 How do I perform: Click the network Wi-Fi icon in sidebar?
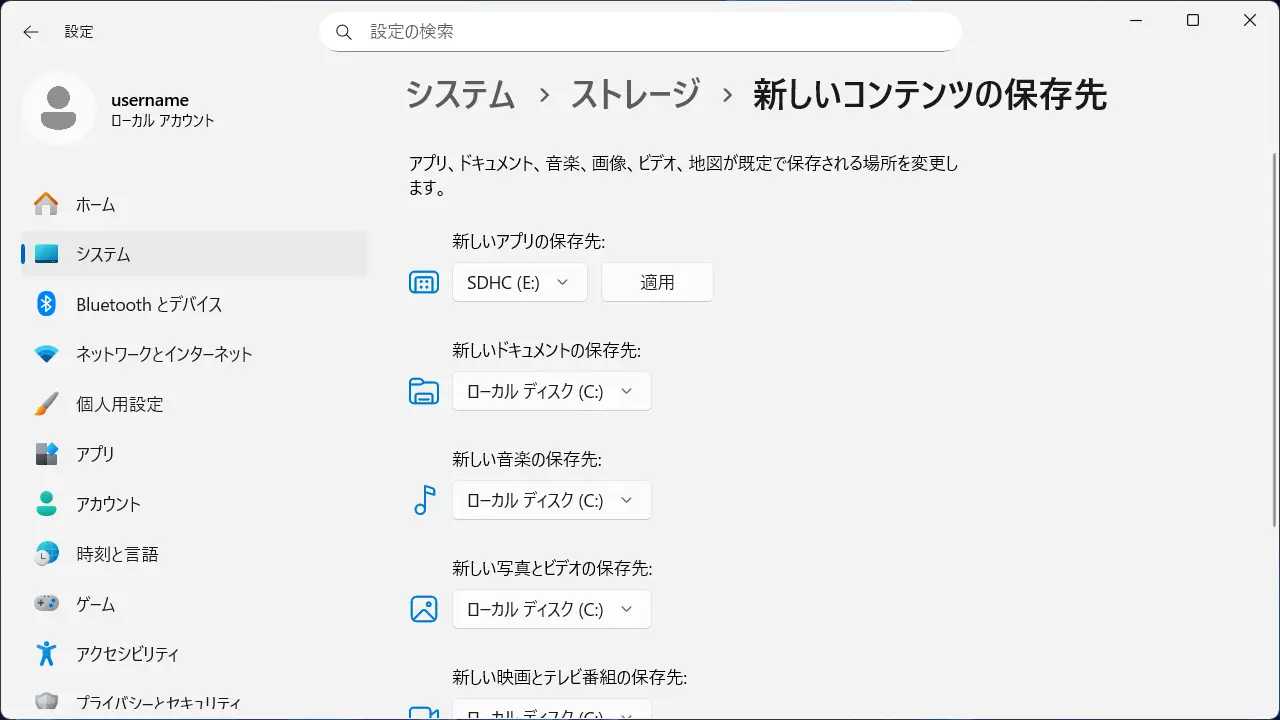(x=46, y=354)
